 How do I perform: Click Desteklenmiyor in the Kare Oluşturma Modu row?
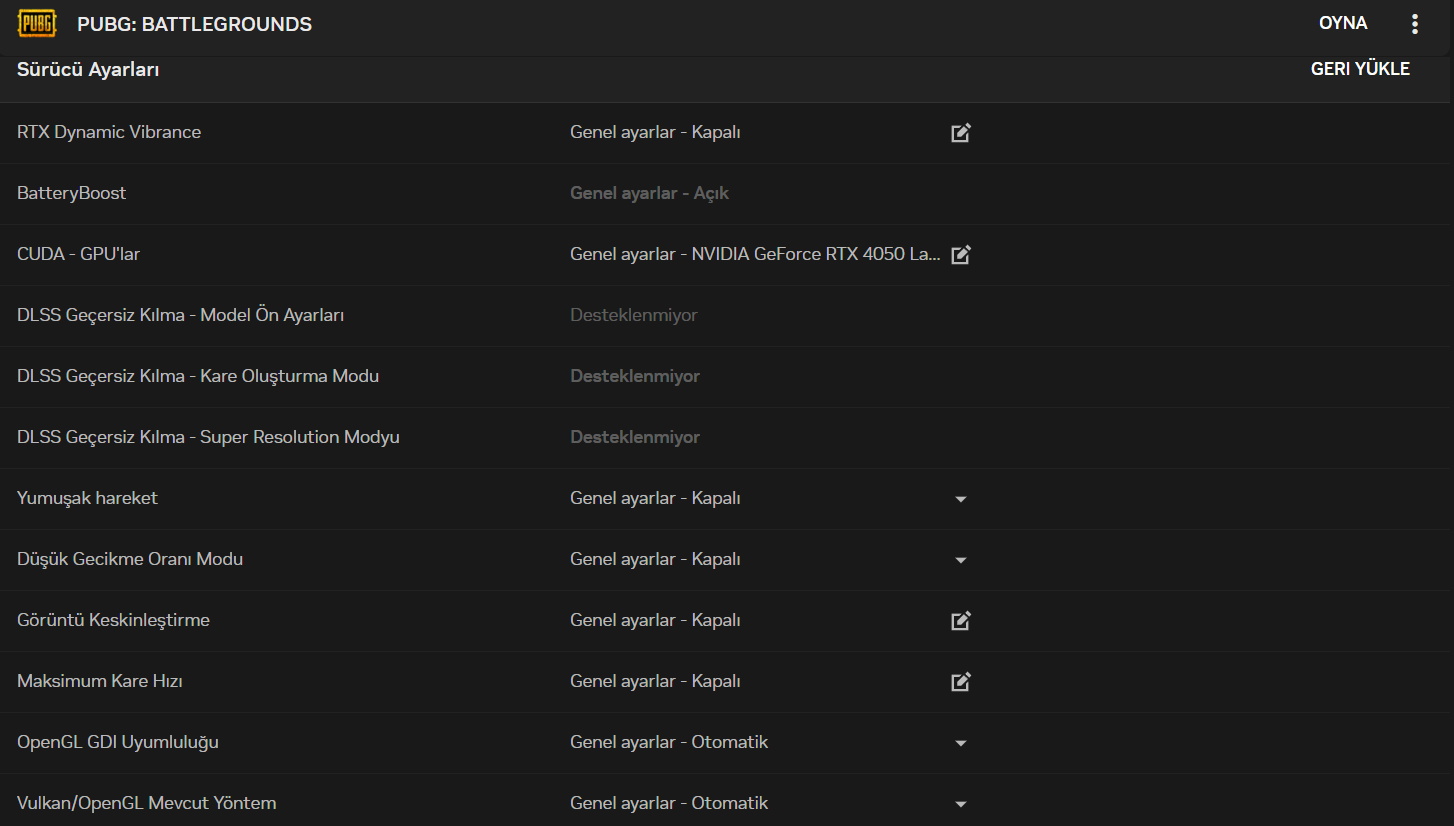(x=635, y=376)
